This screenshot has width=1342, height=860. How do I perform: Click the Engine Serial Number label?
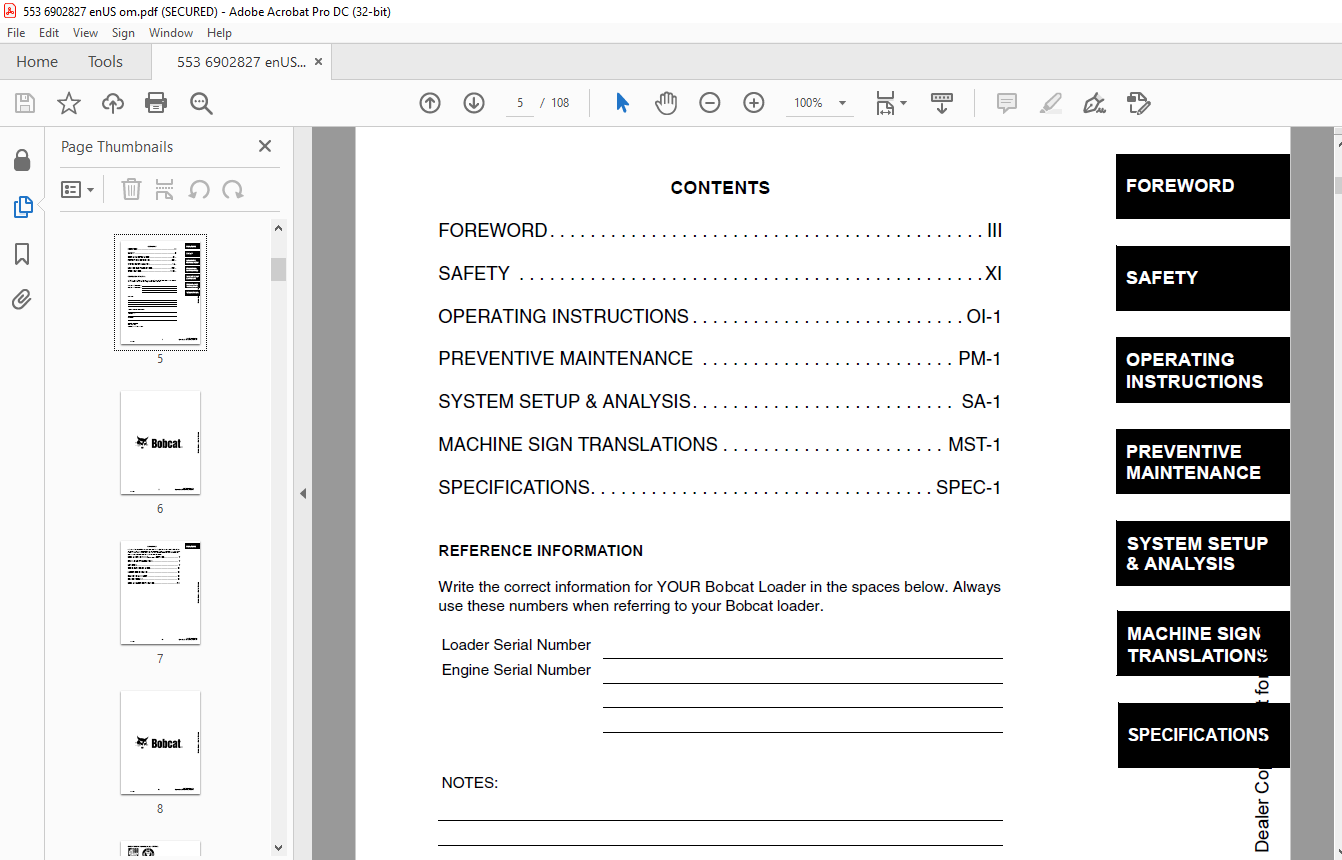tap(516, 670)
